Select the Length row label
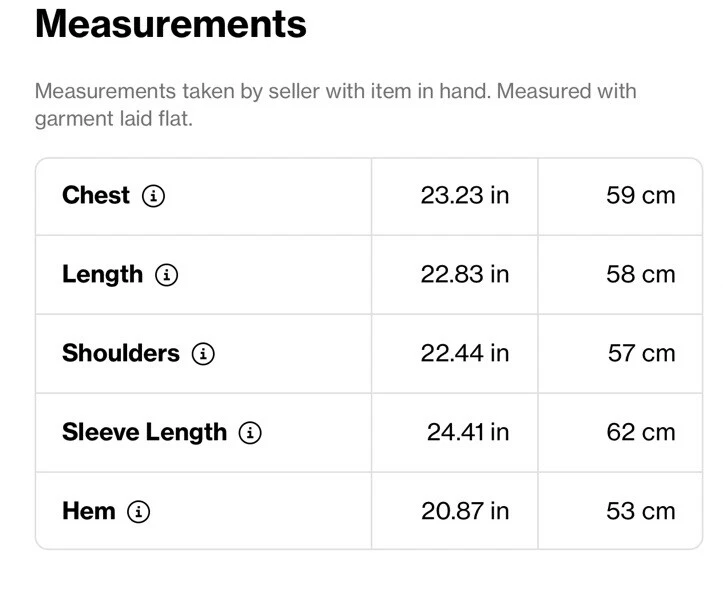 (x=102, y=275)
